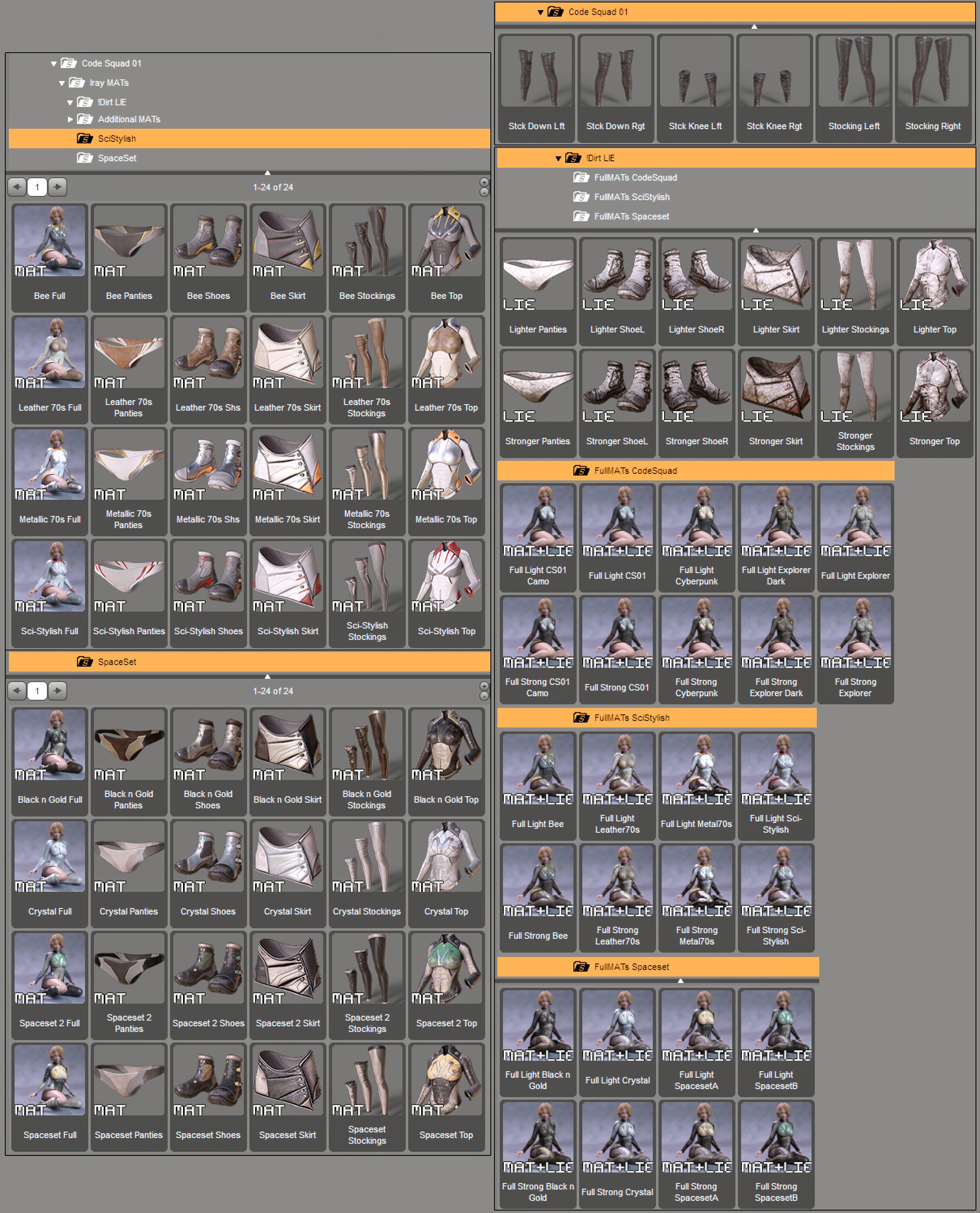The height and width of the screenshot is (1213, 980).
Task: Apply Crystal Shoes material
Action: pyautogui.click(x=208, y=873)
